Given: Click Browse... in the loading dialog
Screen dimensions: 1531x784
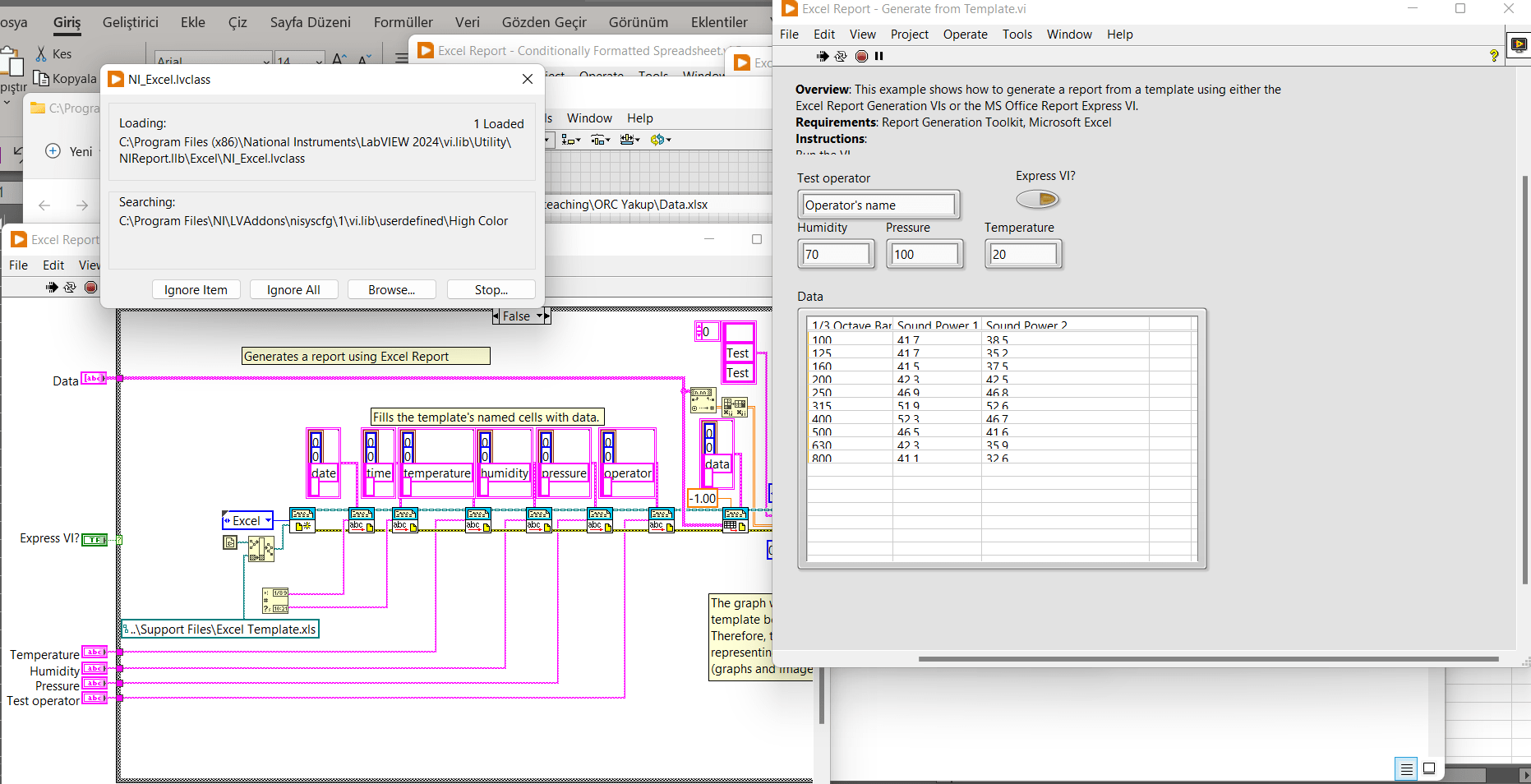Looking at the screenshot, I should (x=391, y=289).
